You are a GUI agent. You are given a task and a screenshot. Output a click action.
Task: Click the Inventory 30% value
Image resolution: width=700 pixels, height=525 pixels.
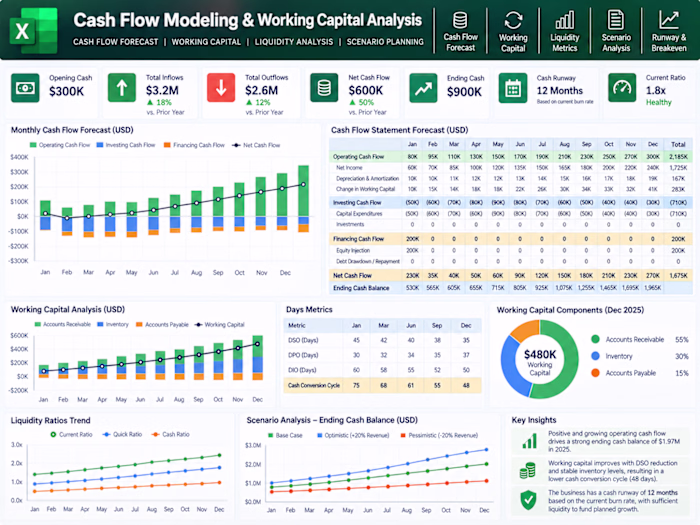[x=682, y=356]
